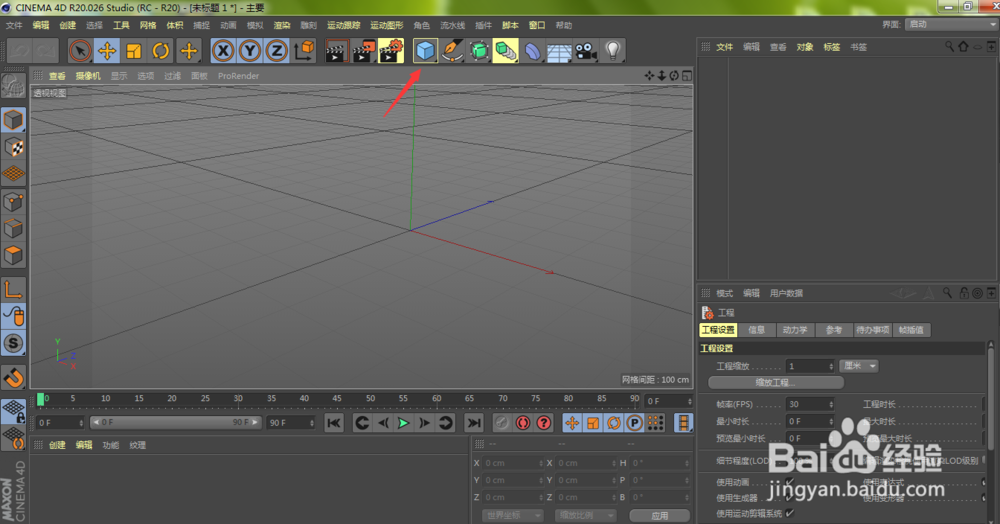Select the Live Selection arrow tool
The width and height of the screenshot is (1000, 524).
80,50
